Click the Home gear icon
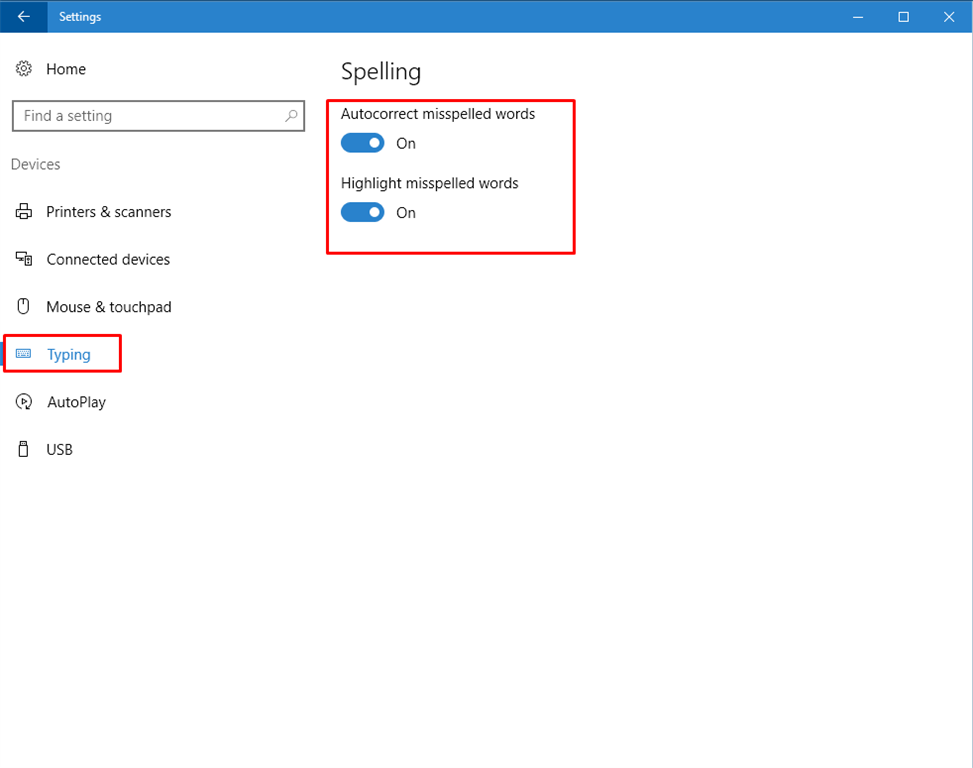Image resolution: width=973 pixels, height=768 pixels. 24,69
